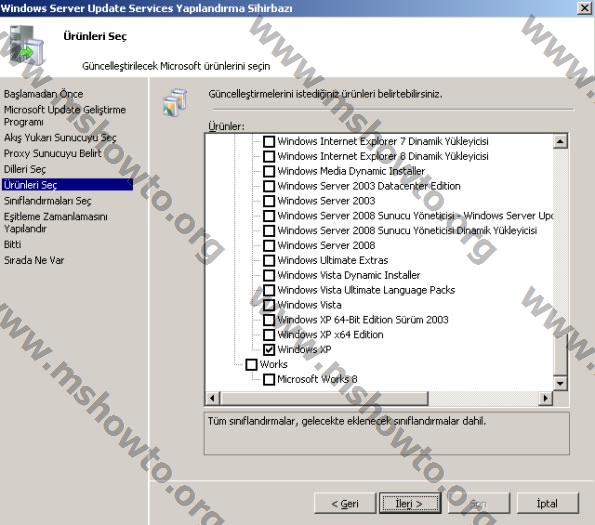Click the product list scroll up arrow
Image resolution: width=595 pixels, height=525 pixels.
click(x=560, y=142)
